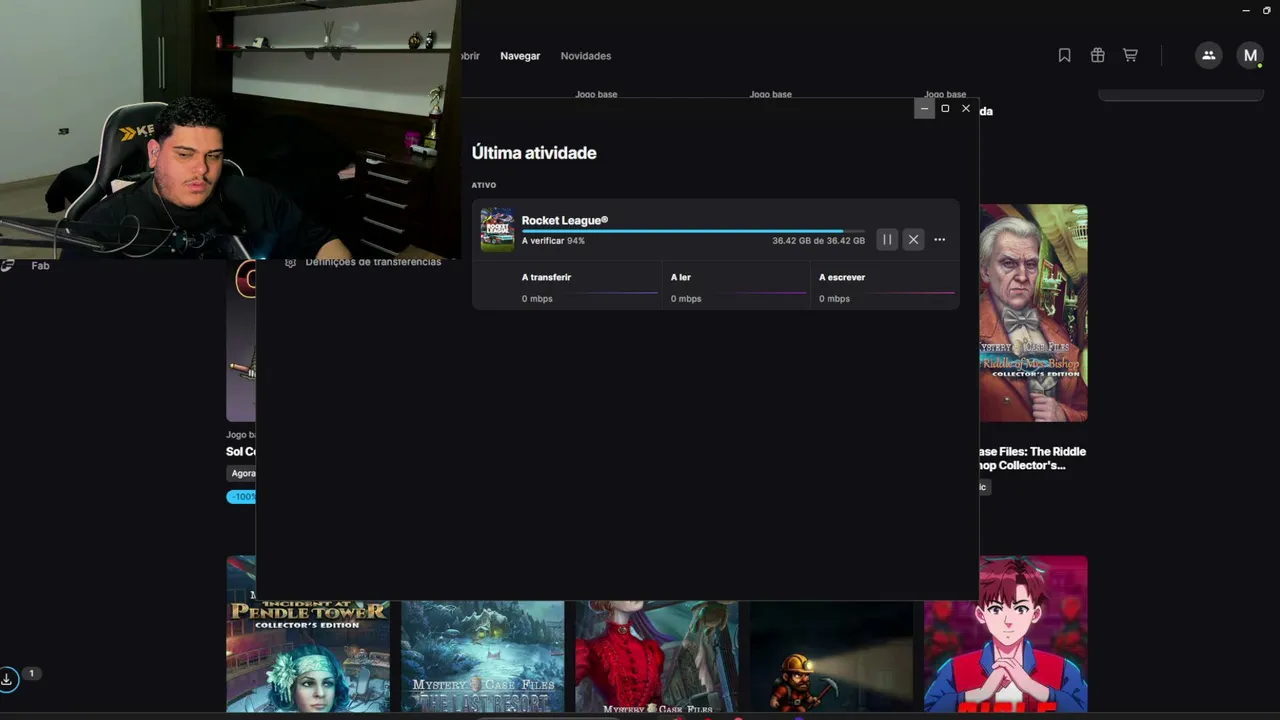Minimize the Última atividade popup window
The height and width of the screenshot is (720, 1280).
[x=924, y=108]
